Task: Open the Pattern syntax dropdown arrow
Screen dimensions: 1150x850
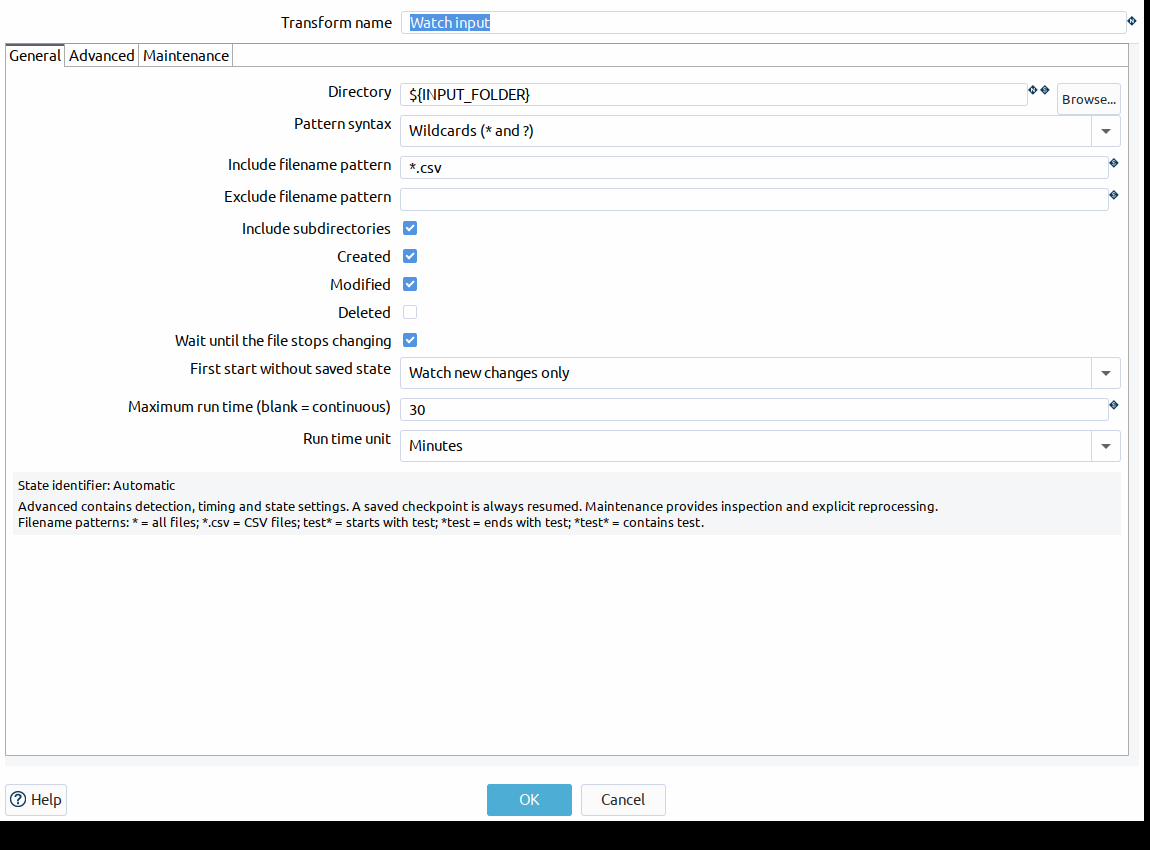Action: tap(1105, 131)
